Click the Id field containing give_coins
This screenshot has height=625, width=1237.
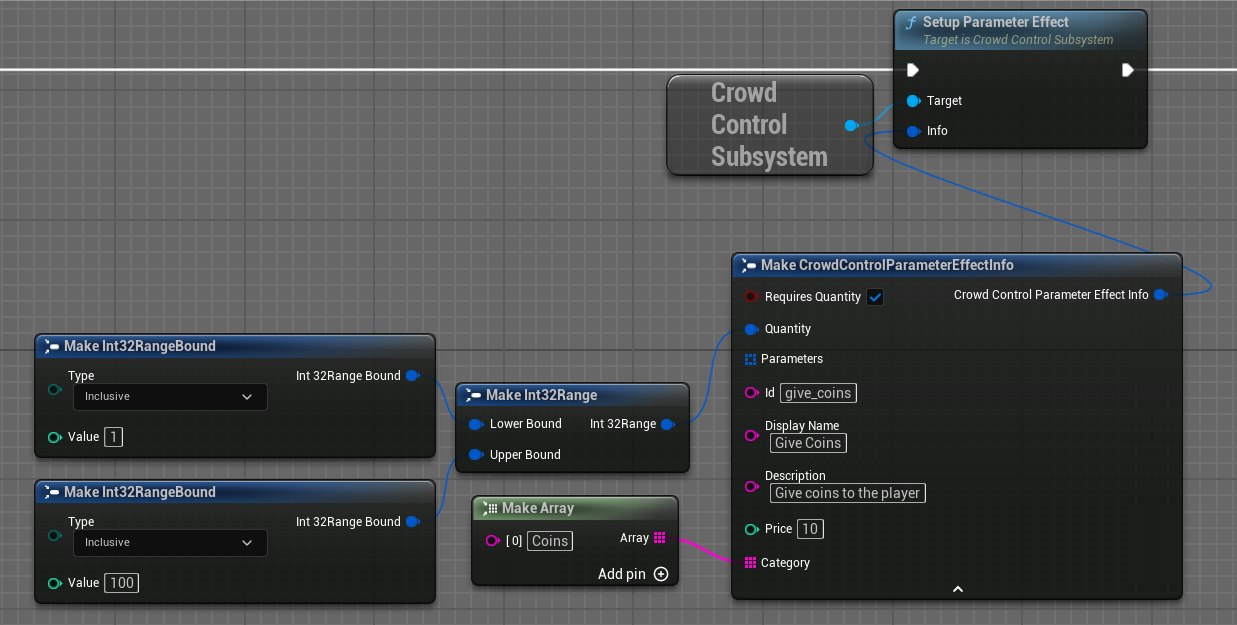[818, 393]
